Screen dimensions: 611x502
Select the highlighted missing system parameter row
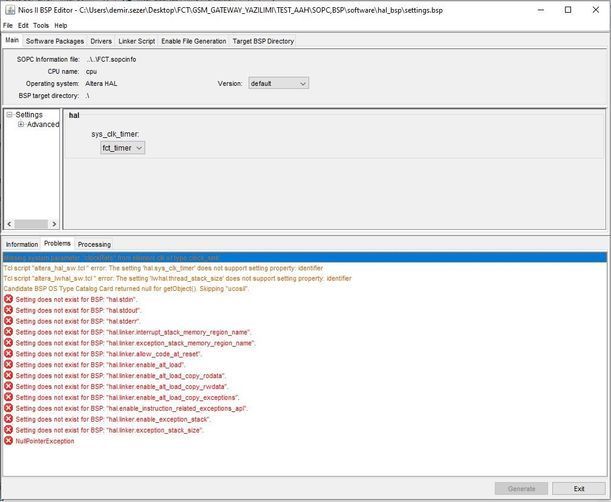[305, 258]
